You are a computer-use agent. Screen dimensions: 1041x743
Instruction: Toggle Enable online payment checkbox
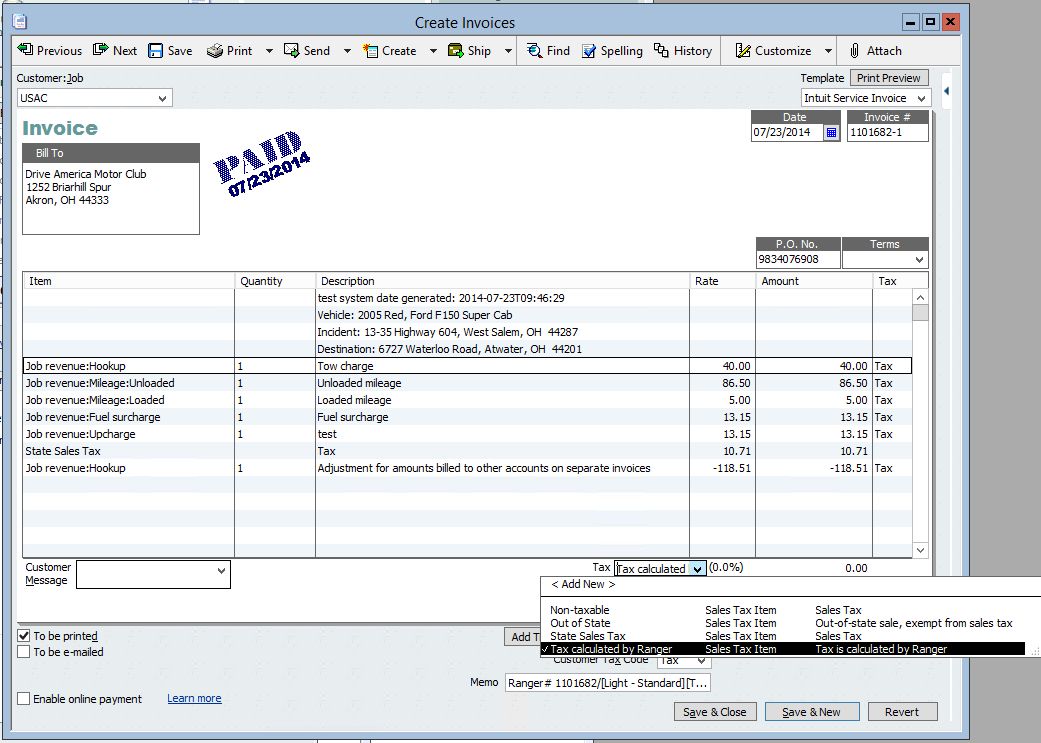pos(24,699)
